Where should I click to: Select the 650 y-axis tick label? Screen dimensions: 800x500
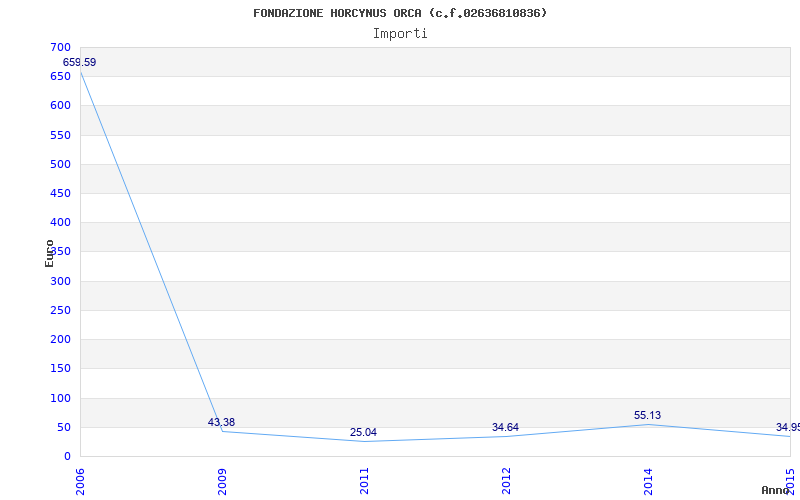[x=61, y=77]
